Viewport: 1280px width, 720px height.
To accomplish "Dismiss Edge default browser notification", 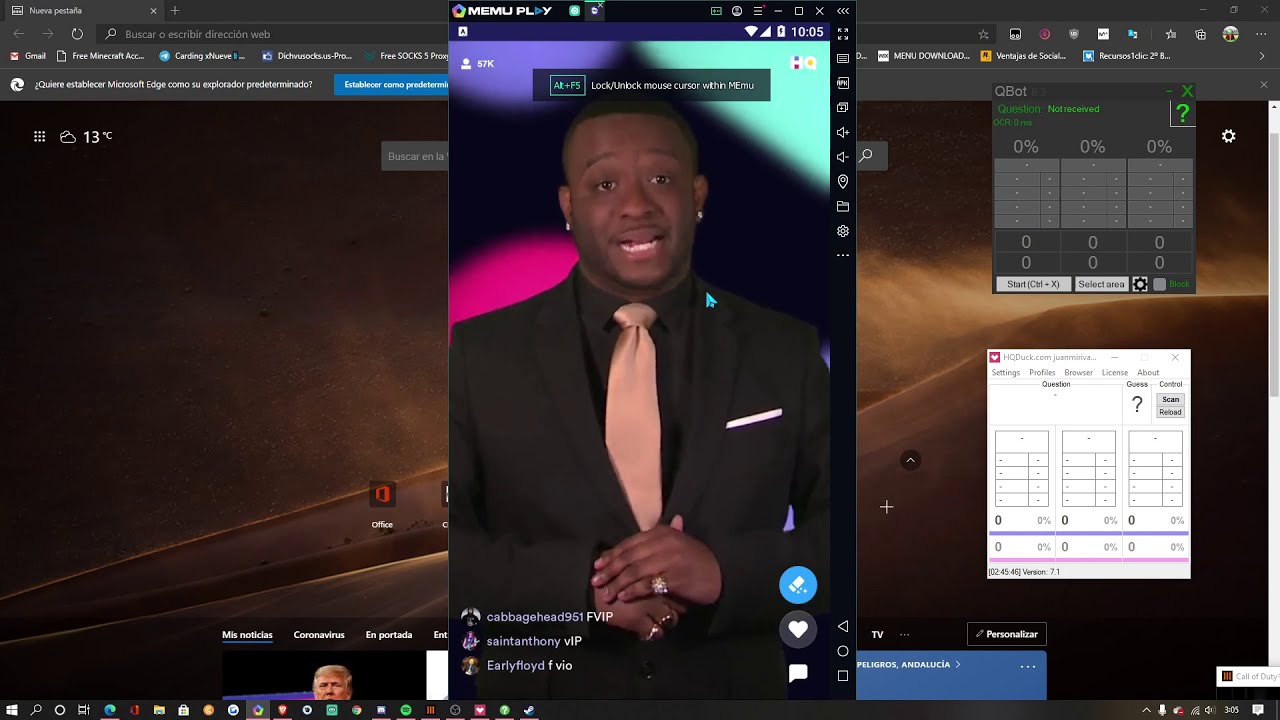I will click(1263, 85).
